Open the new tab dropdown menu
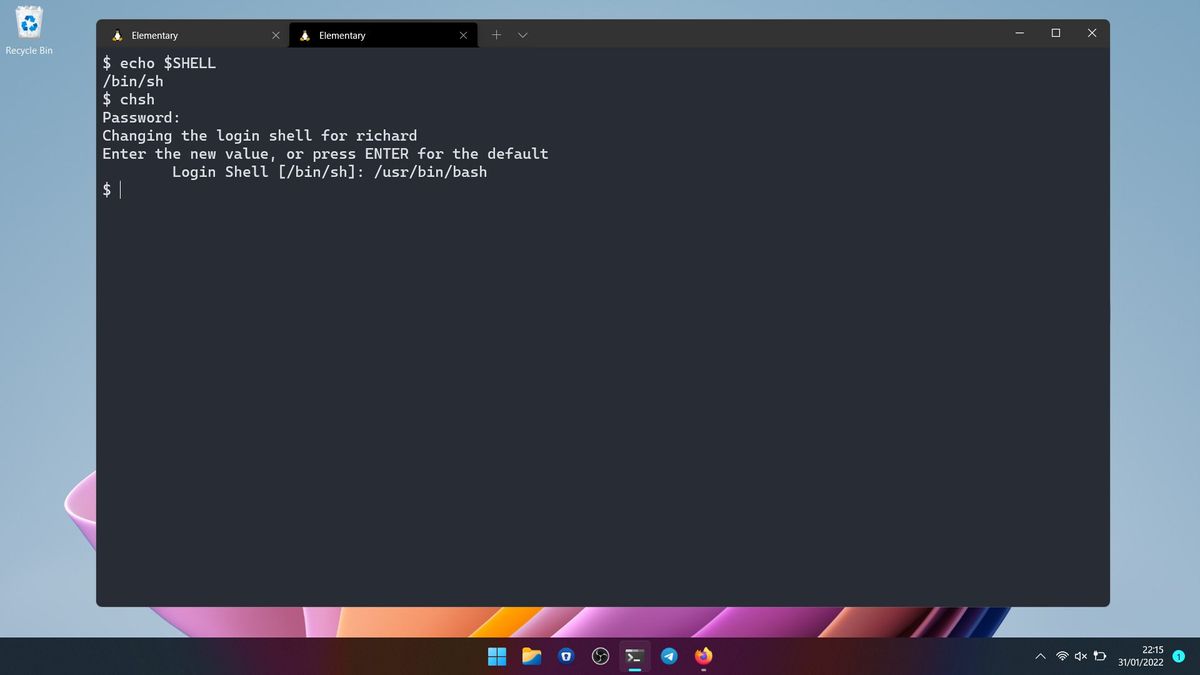 pos(523,34)
